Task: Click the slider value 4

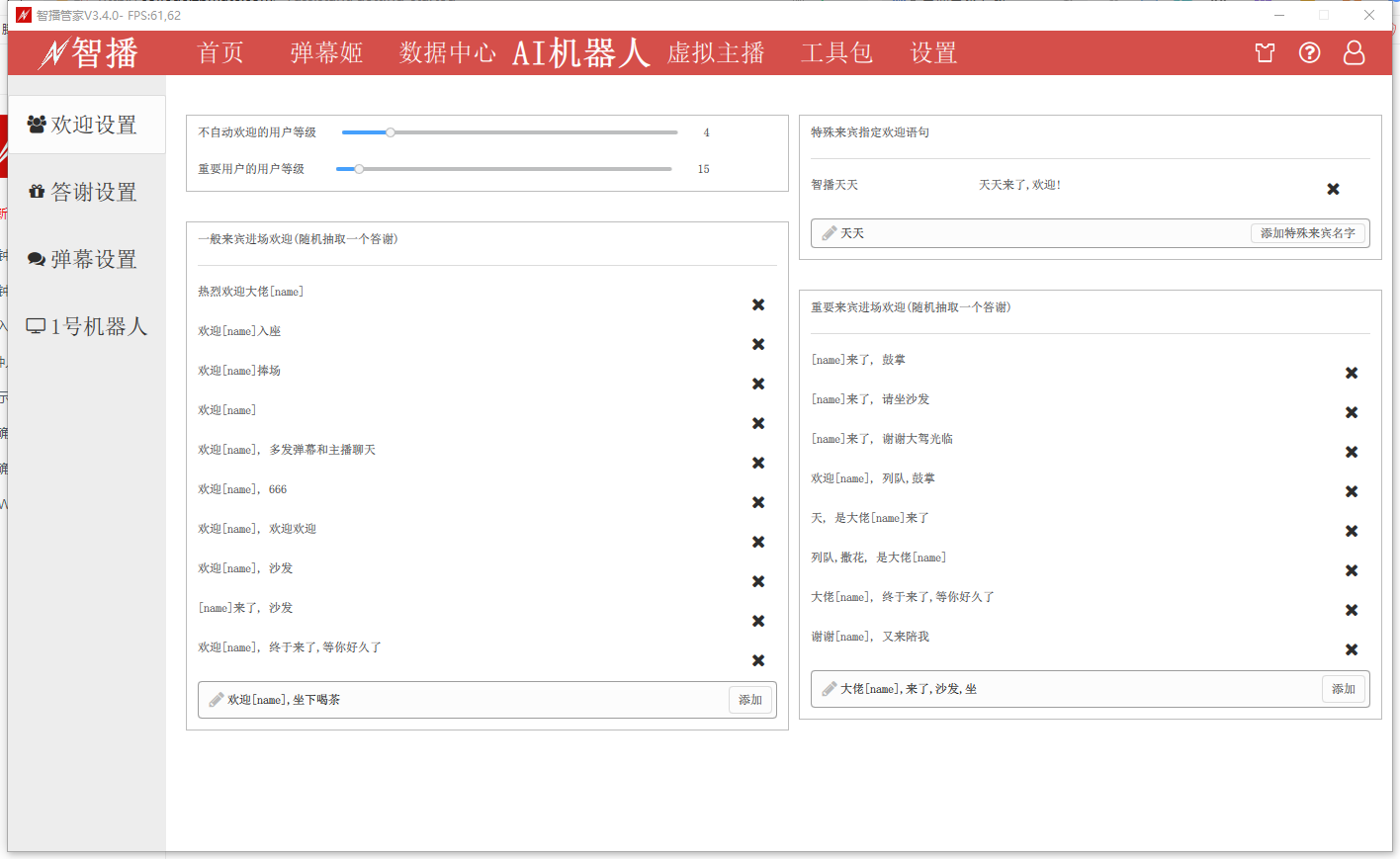Action: [706, 132]
